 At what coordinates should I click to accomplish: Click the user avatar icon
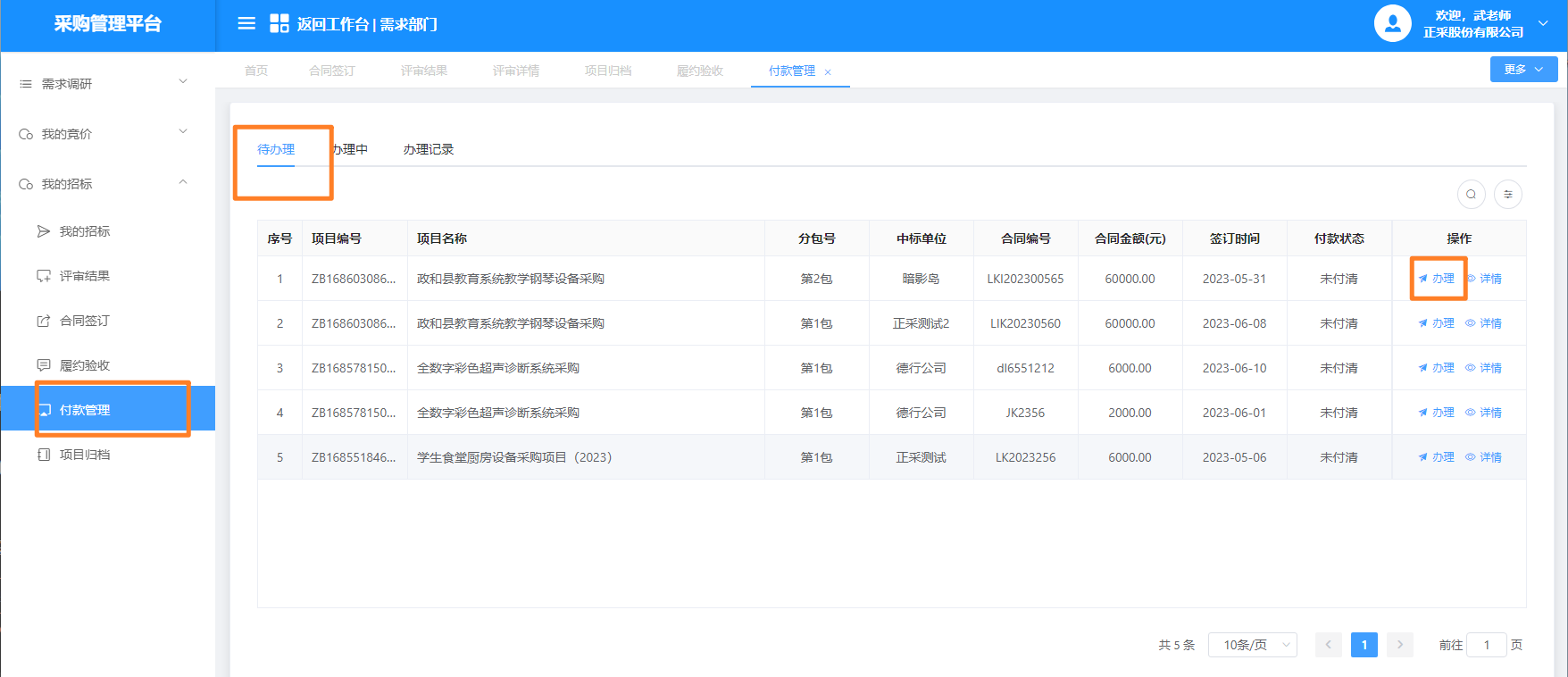pyautogui.click(x=1392, y=24)
